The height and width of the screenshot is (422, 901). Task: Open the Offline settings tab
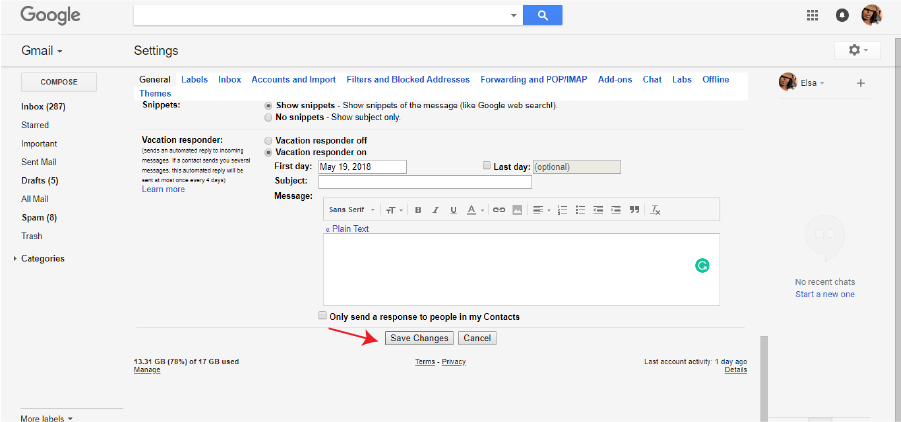[x=715, y=80]
